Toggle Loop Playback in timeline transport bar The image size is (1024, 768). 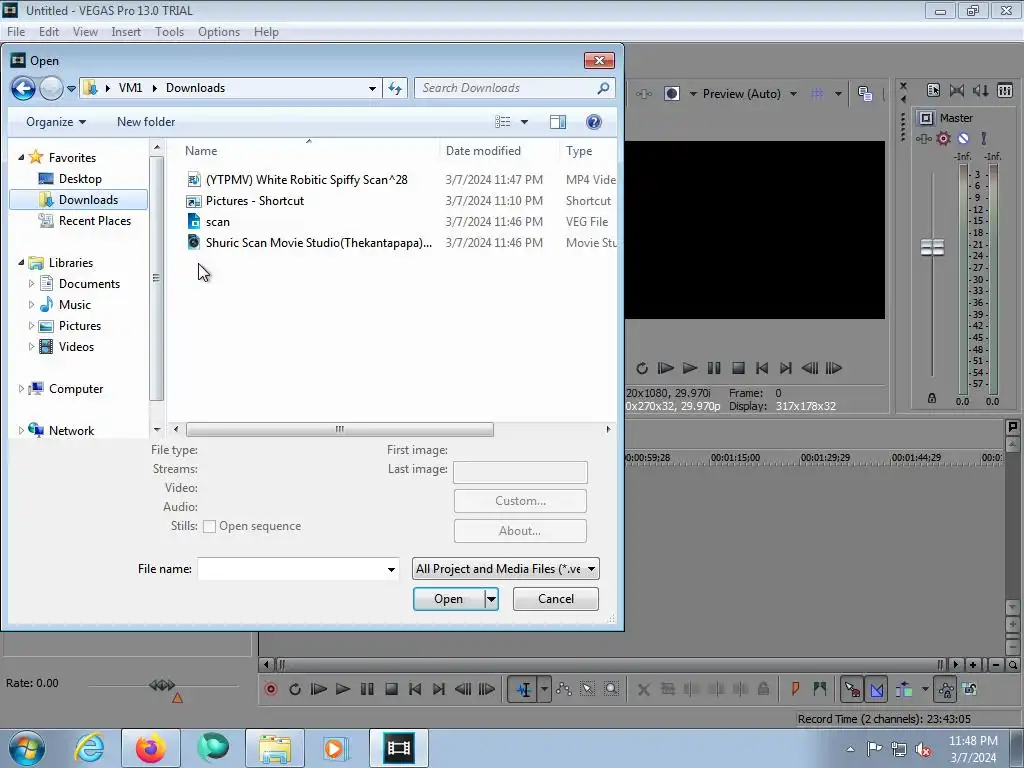[295, 689]
